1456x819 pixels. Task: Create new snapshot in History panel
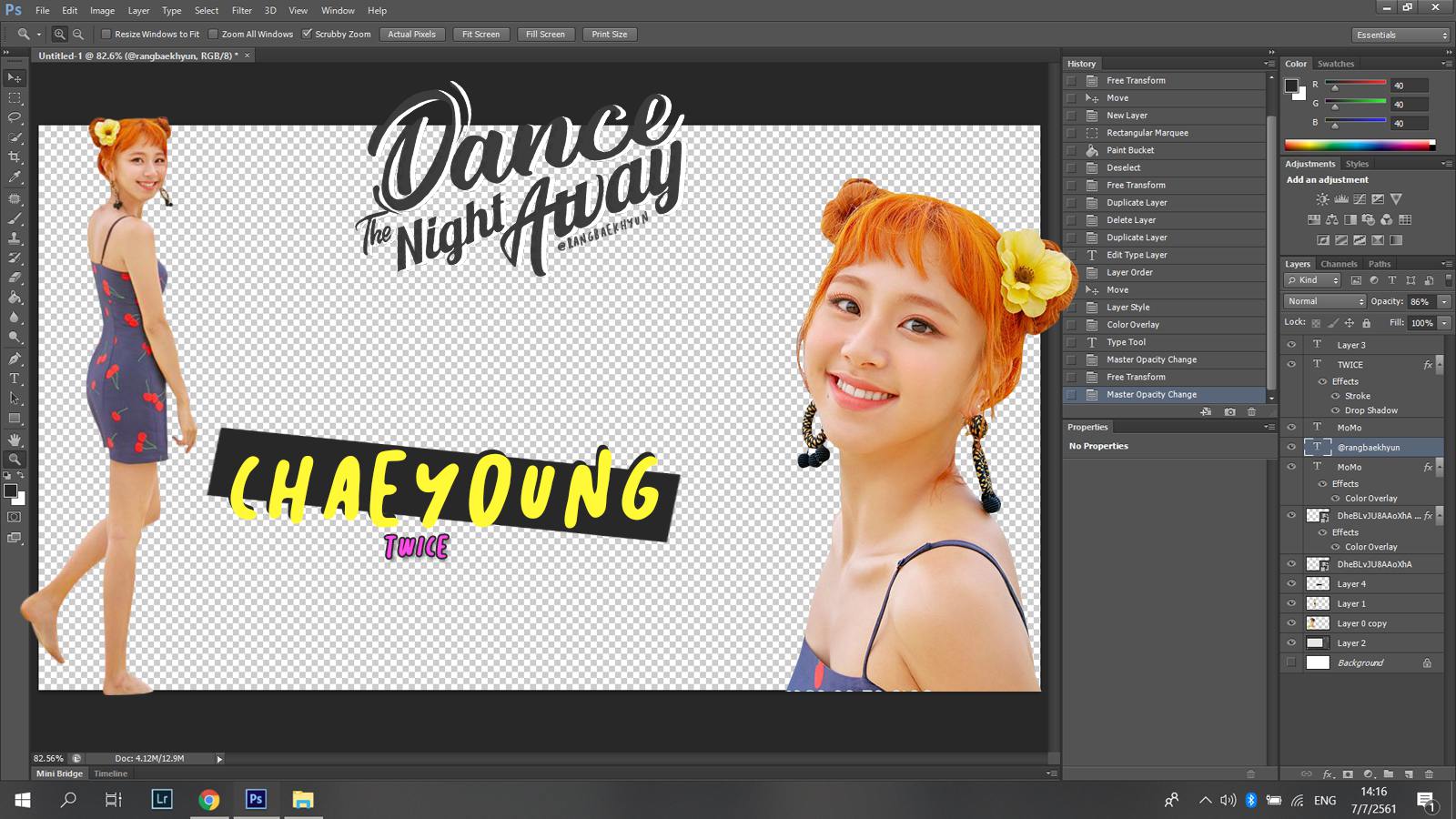[1230, 412]
